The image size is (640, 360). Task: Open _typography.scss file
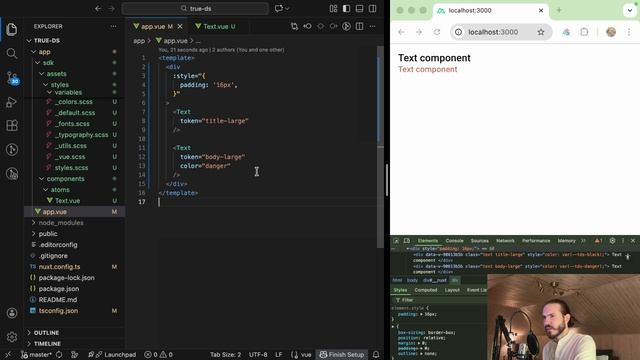[82, 135]
